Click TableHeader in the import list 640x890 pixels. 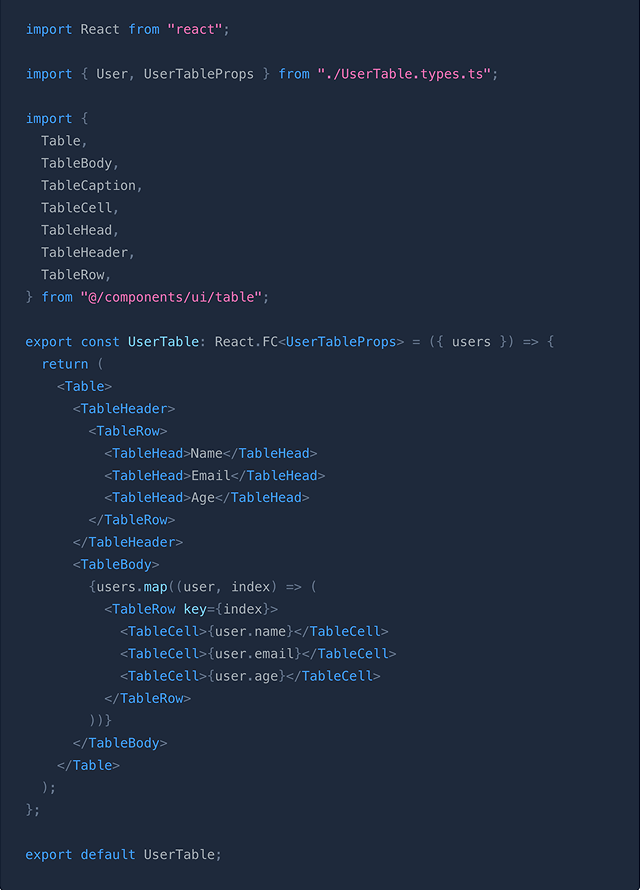[x=86, y=252]
